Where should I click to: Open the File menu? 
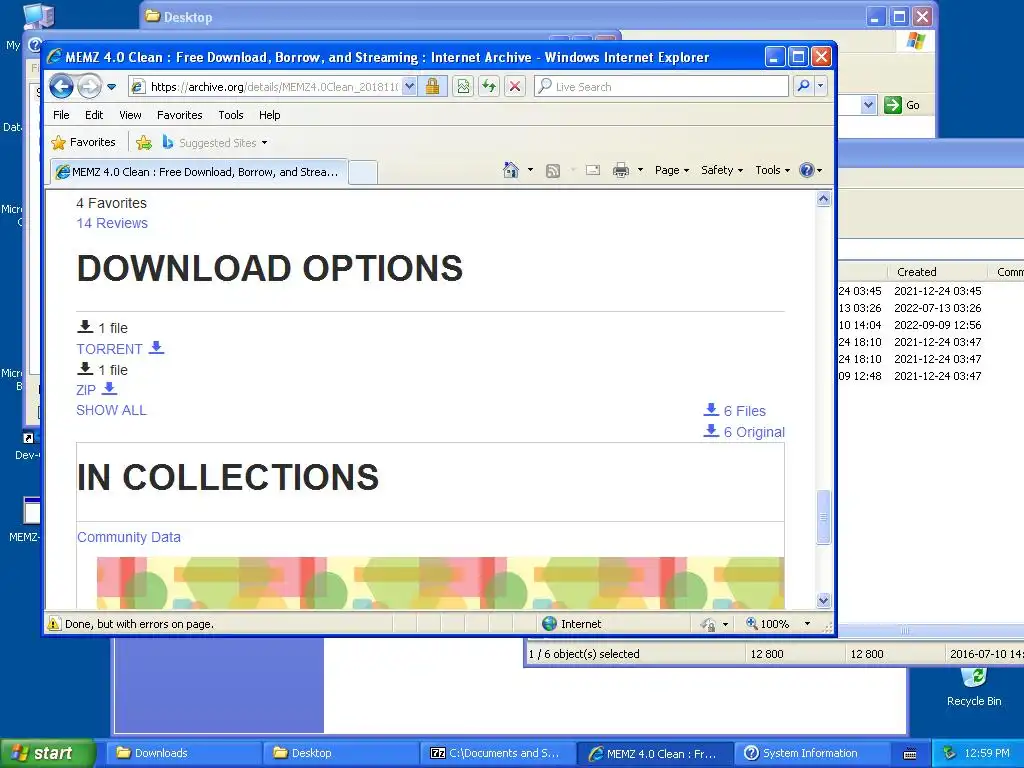point(61,115)
